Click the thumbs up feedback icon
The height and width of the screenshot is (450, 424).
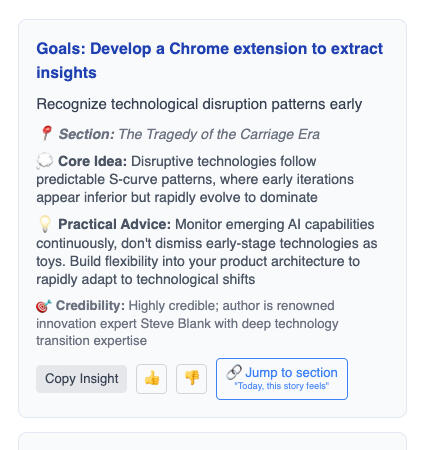[x=151, y=379]
